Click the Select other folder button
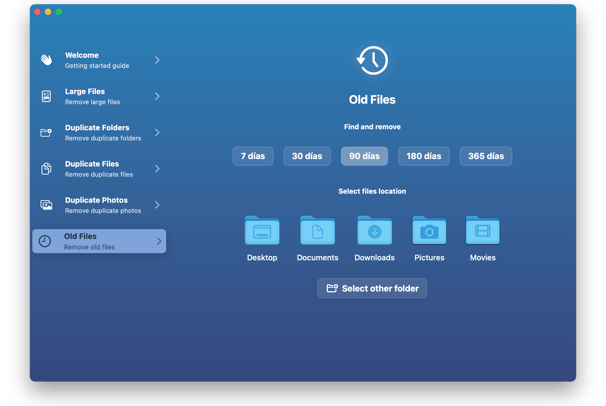The image size is (606, 406). coord(372,288)
